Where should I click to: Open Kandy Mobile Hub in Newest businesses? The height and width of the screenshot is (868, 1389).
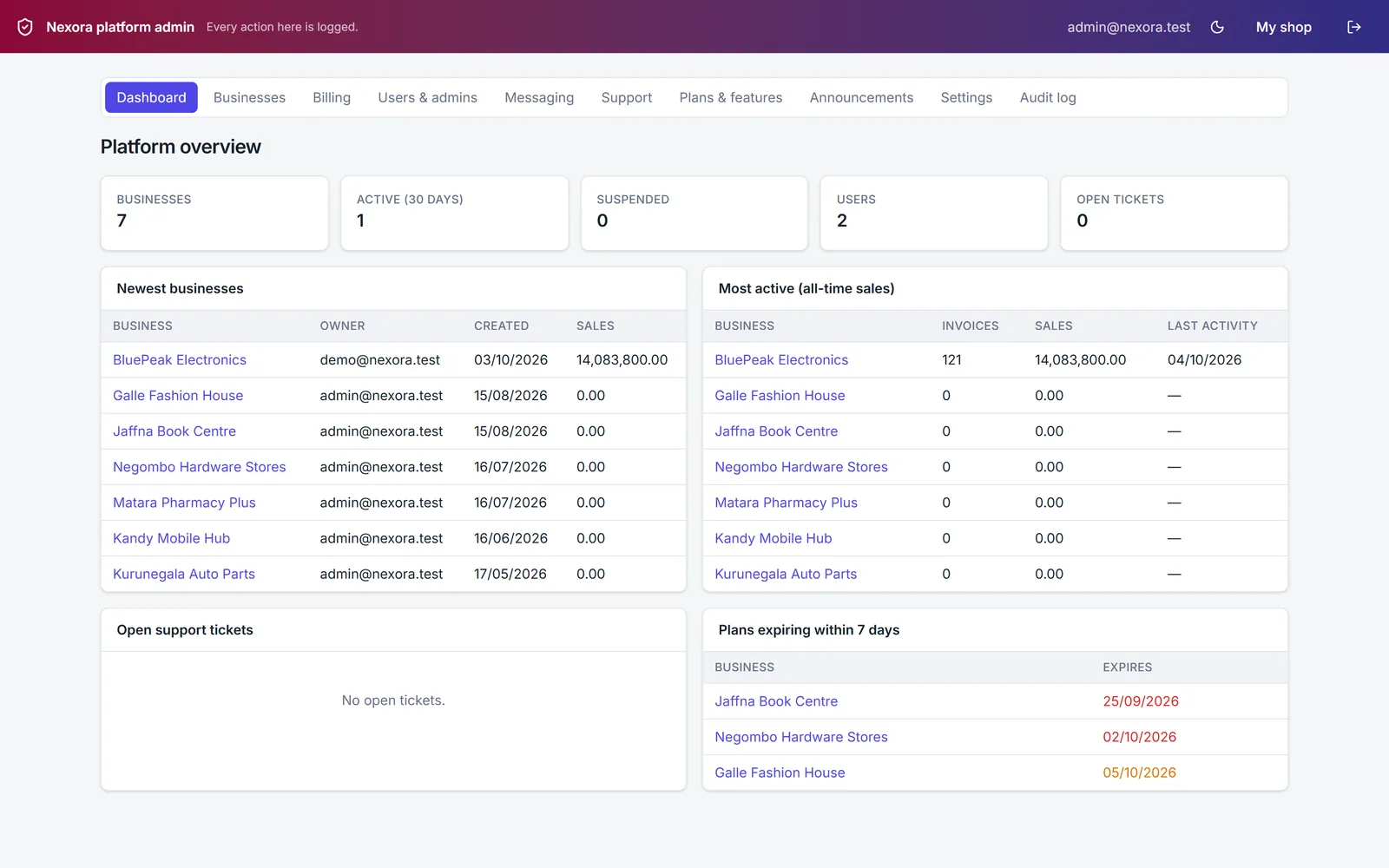(x=171, y=538)
